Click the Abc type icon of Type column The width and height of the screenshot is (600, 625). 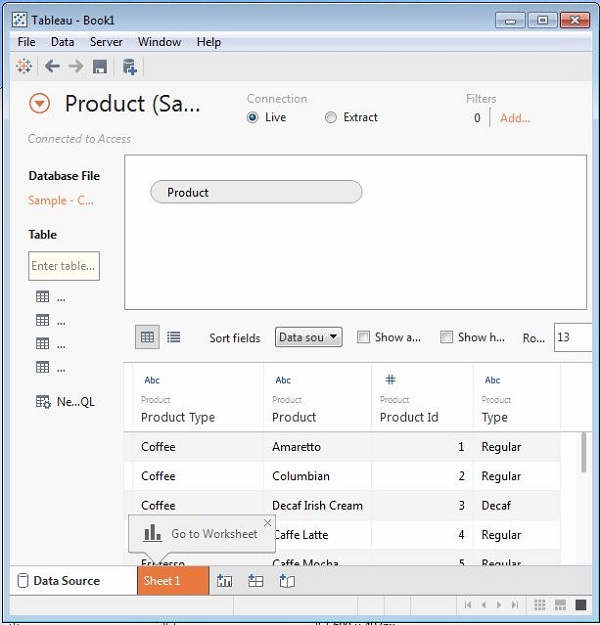[492, 380]
